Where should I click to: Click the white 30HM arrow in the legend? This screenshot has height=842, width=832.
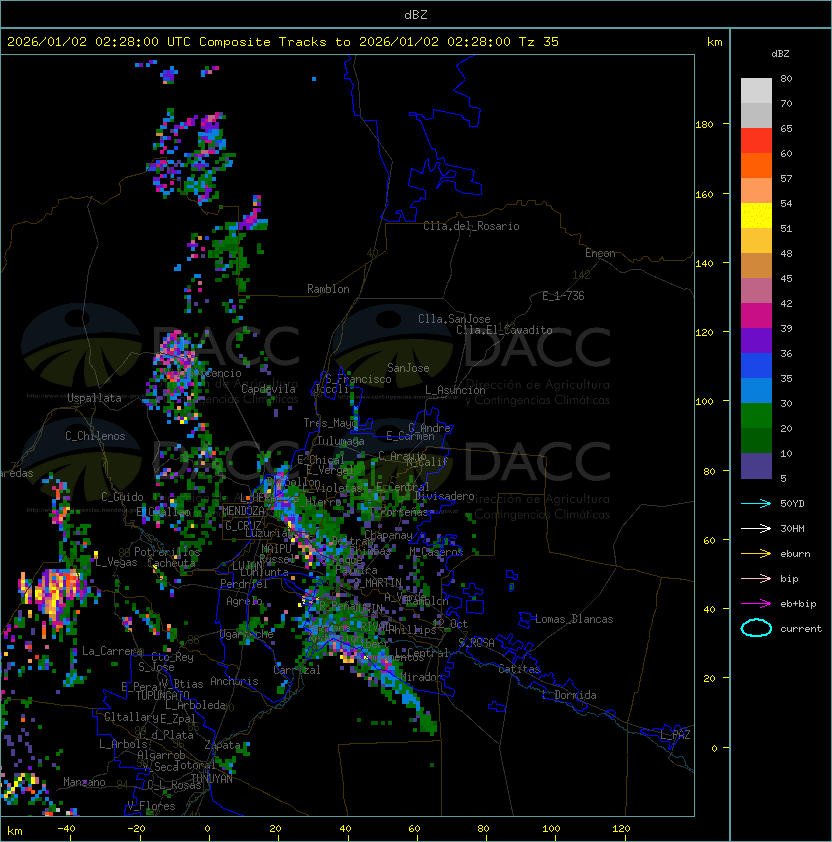pos(756,528)
